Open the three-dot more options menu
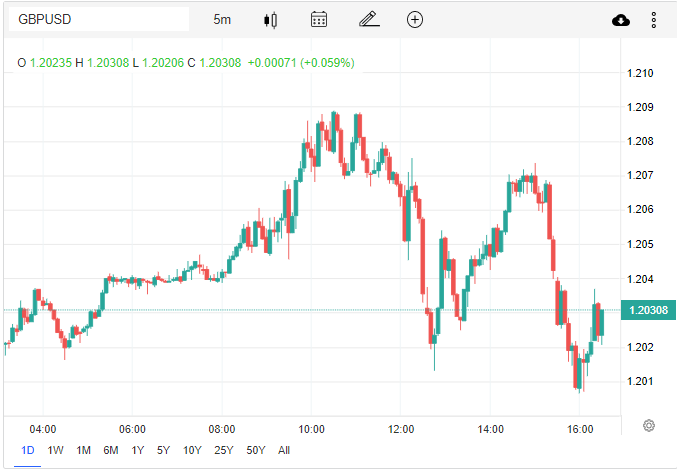 click(x=654, y=20)
